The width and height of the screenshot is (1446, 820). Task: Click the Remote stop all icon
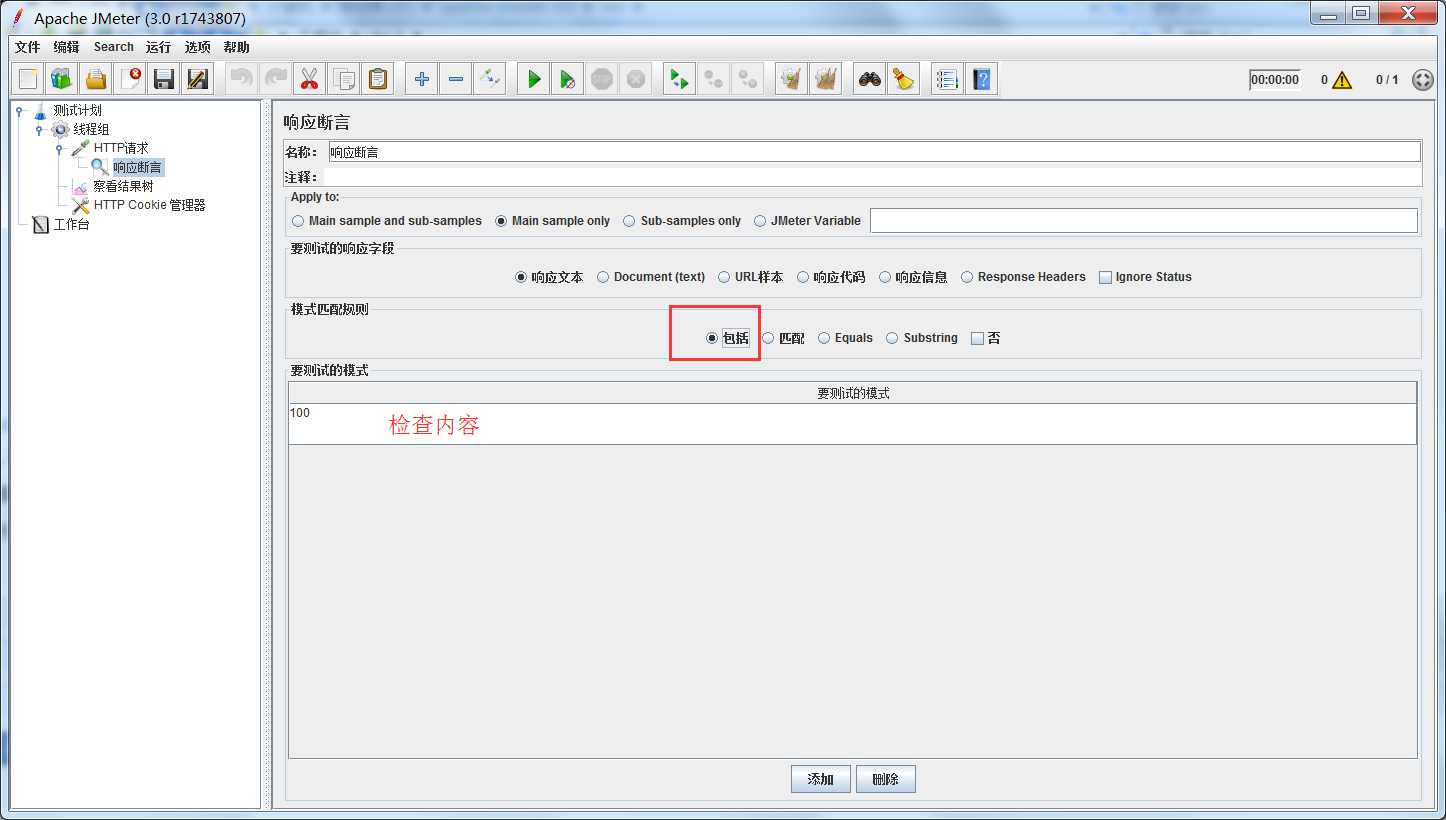[x=714, y=79]
